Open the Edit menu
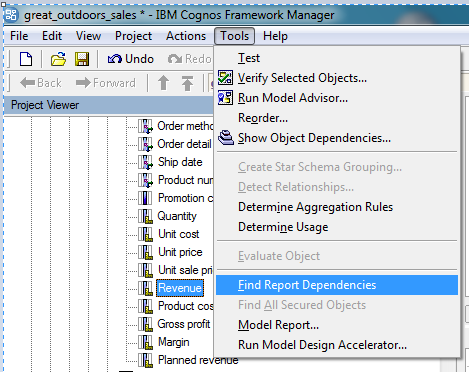This screenshot has height=372, width=469. (x=52, y=36)
